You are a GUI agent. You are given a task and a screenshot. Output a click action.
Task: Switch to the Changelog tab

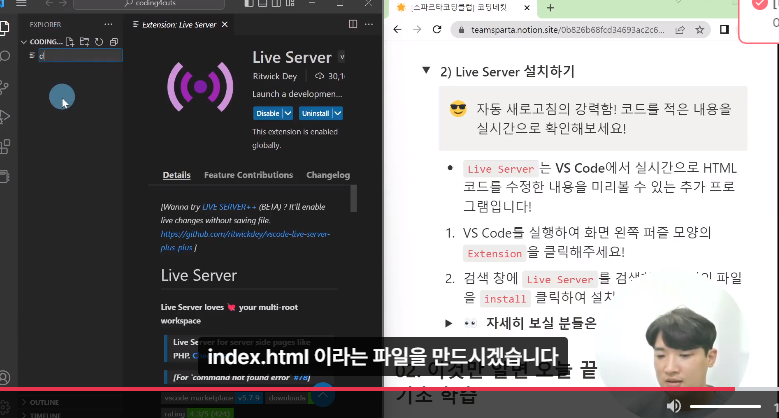(x=328, y=175)
